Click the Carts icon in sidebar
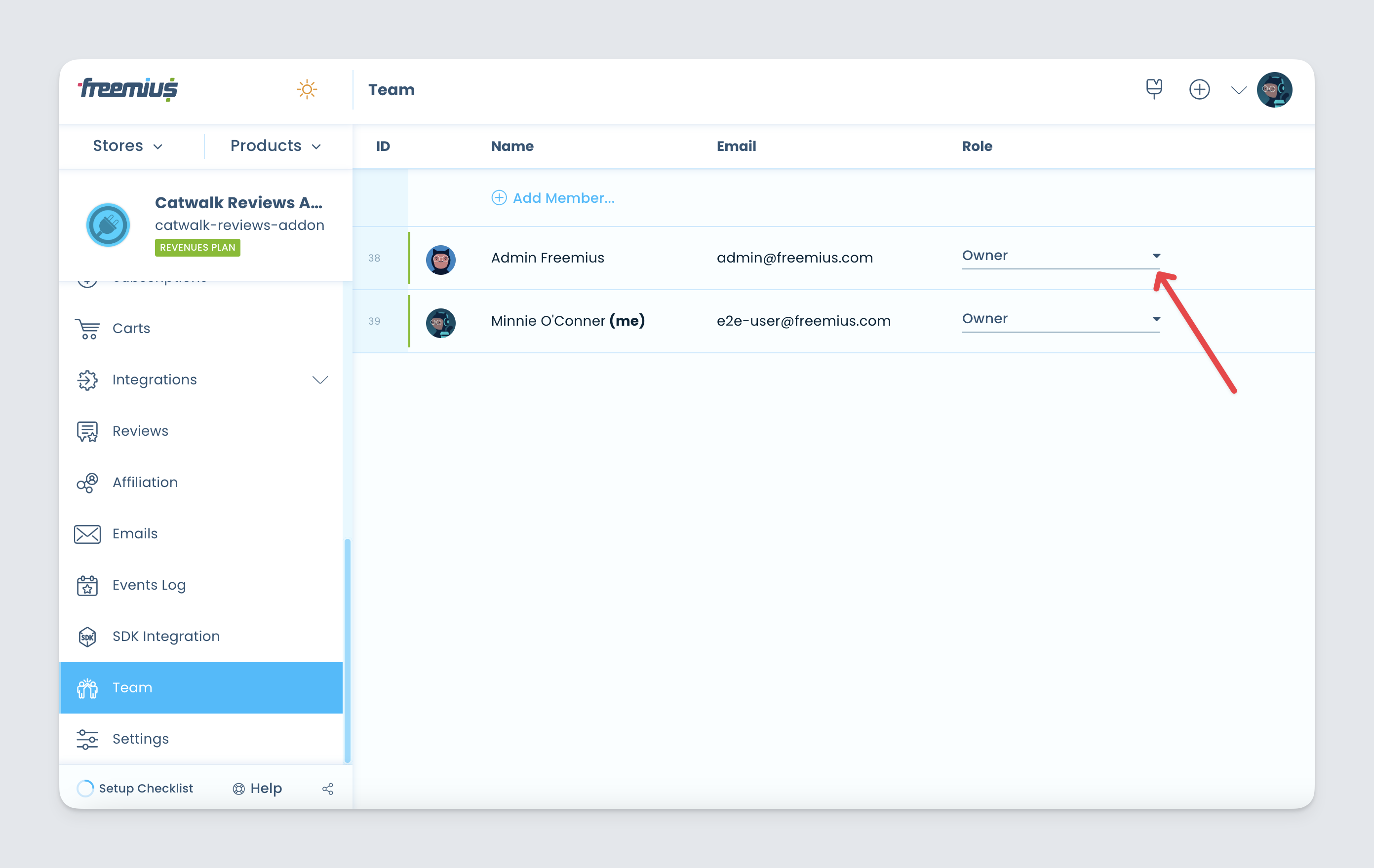Screen dimensions: 1374x868 (87, 328)
